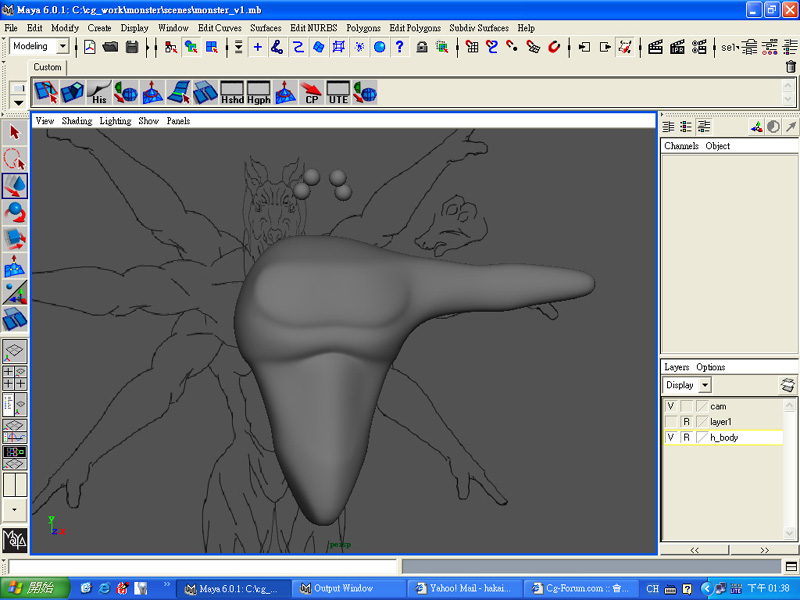Toggle visibility of layer1
This screenshot has height=600, width=800.
671,422
